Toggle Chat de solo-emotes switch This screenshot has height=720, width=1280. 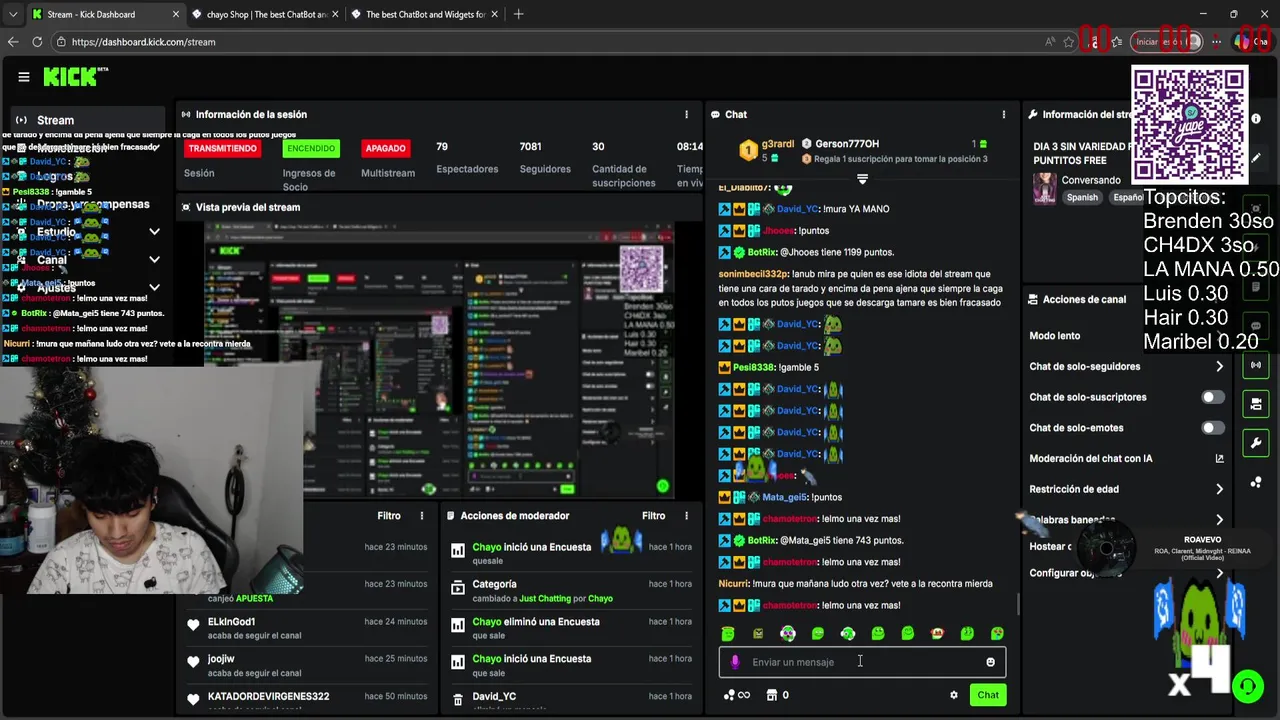[1212, 428]
